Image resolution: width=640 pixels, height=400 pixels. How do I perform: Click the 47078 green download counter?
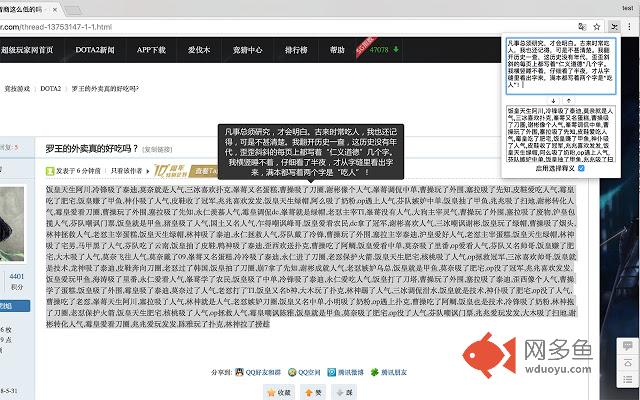click(384, 50)
